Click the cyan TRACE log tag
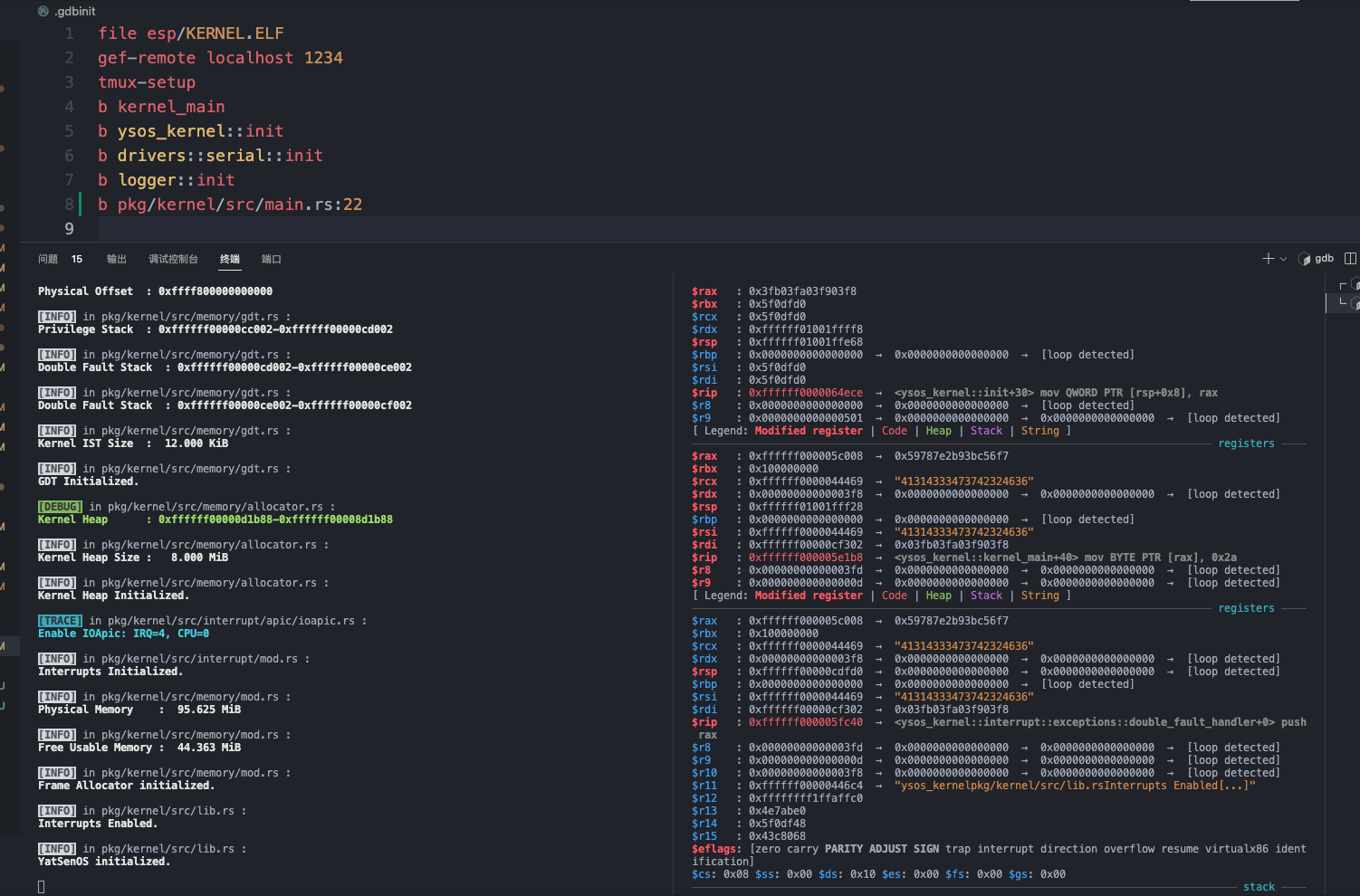The image size is (1360, 896). point(60,621)
